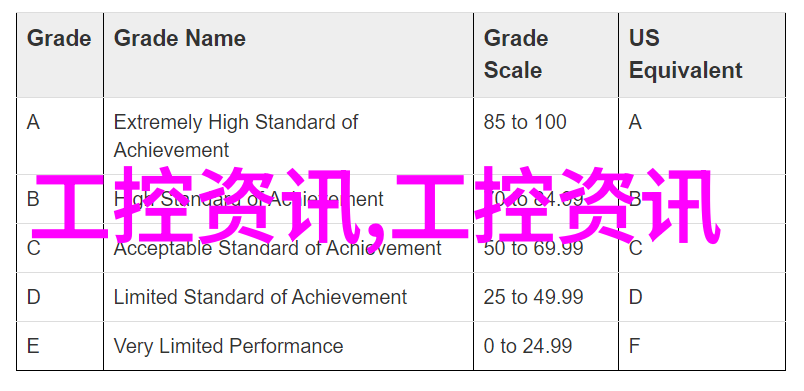Click the Grade column header
Image resolution: width=804 pixels, height=391 pixels.
point(60,55)
